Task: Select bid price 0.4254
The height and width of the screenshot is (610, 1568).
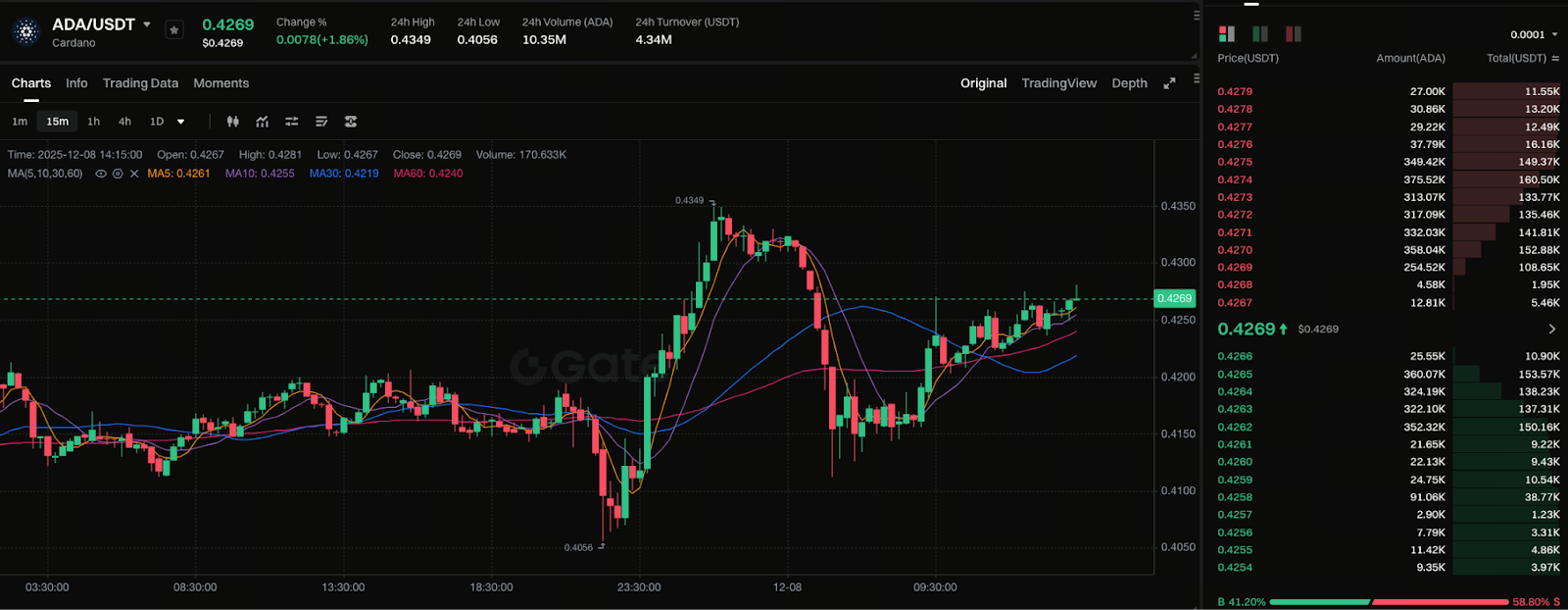Action: (x=1235, y=568)
